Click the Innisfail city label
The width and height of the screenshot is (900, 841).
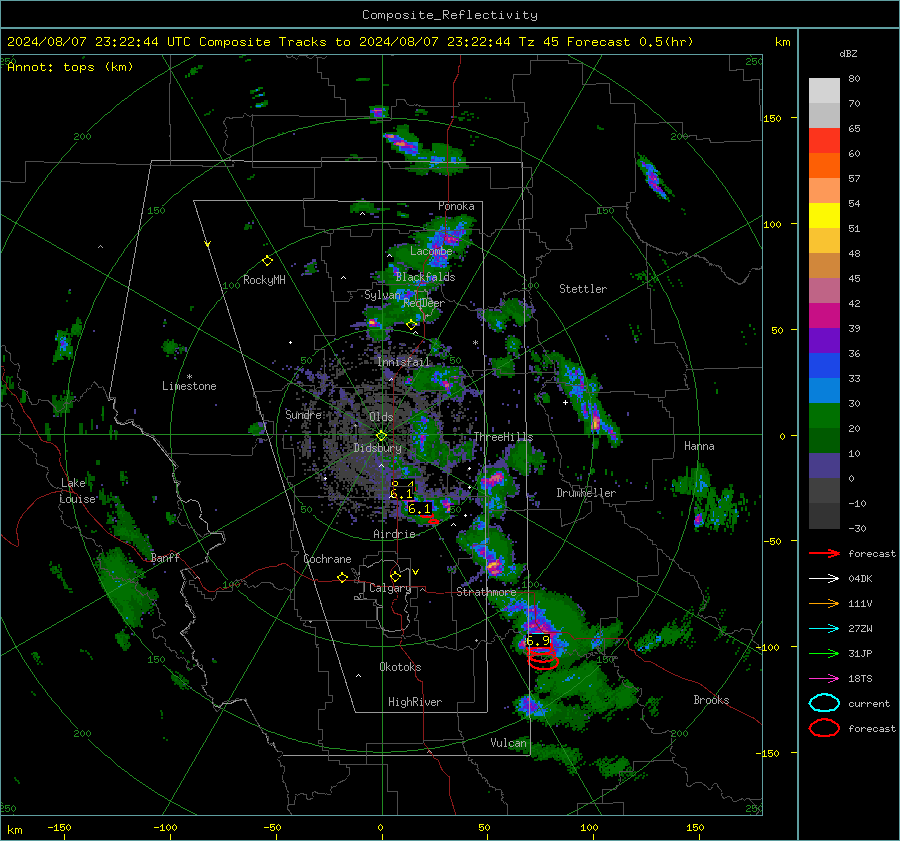click(404, 362)
